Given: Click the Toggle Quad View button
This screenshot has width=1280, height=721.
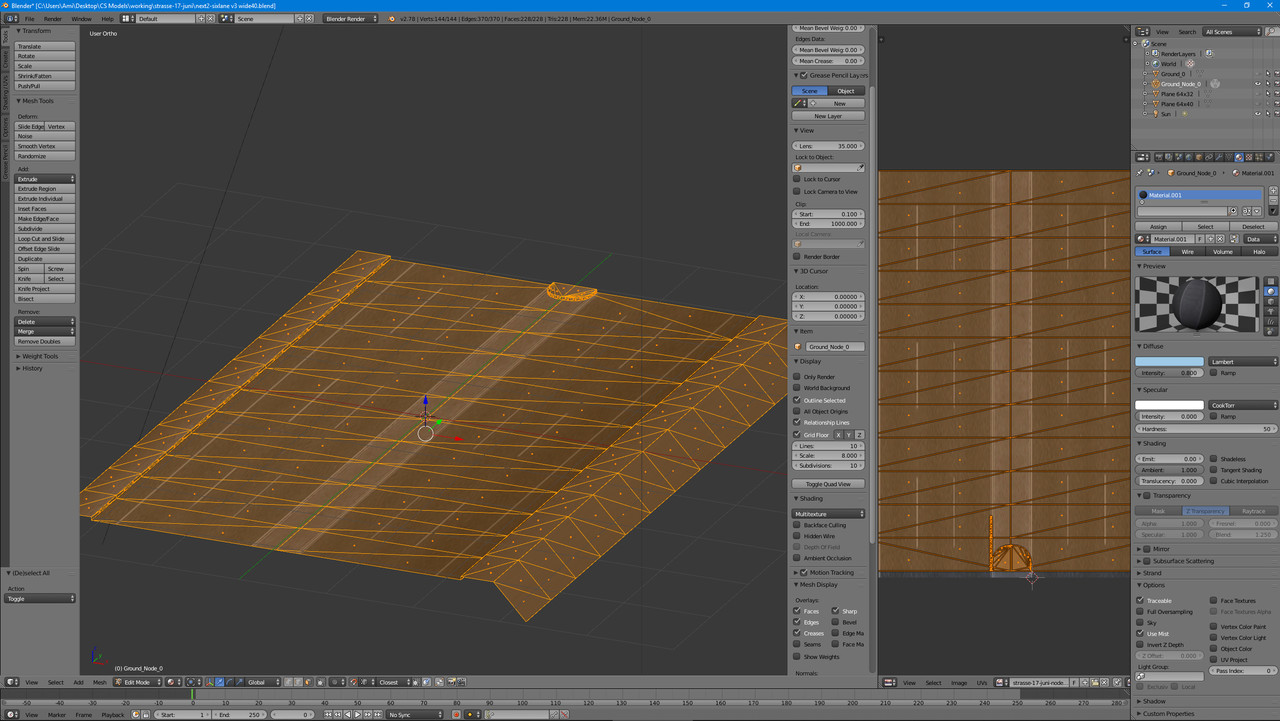Looking at the screenshot, I should [828, 484].
